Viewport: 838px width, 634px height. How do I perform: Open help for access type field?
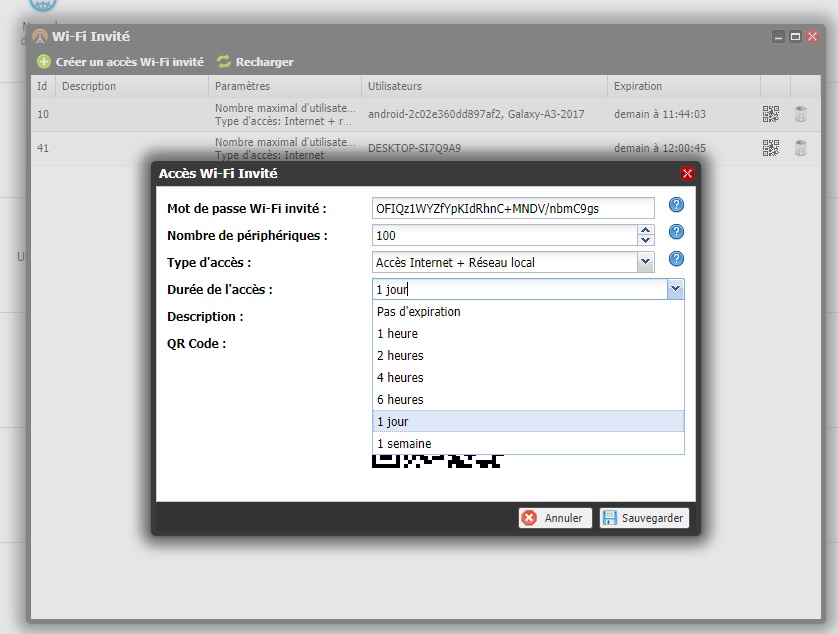[676, 259]
